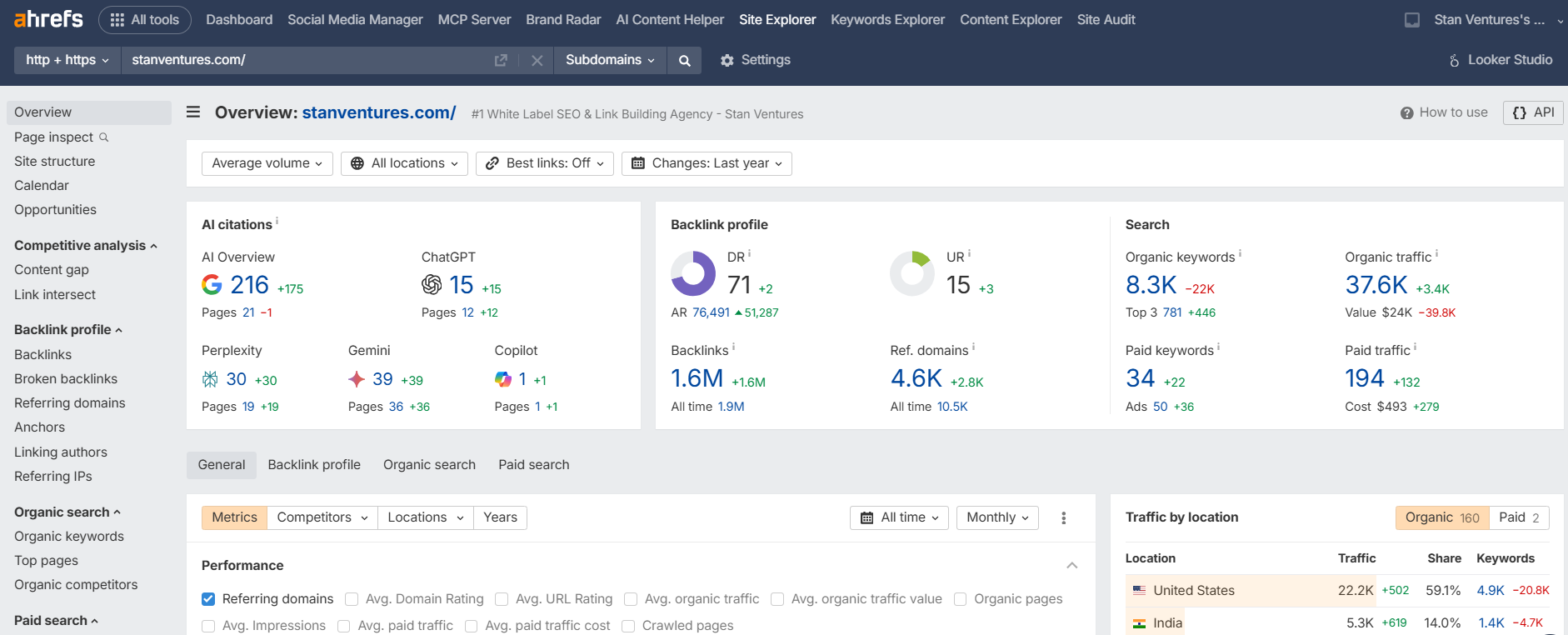Enable the Avg. Domain Rating checkbox

pyautogui.click(x=352, y=599)
